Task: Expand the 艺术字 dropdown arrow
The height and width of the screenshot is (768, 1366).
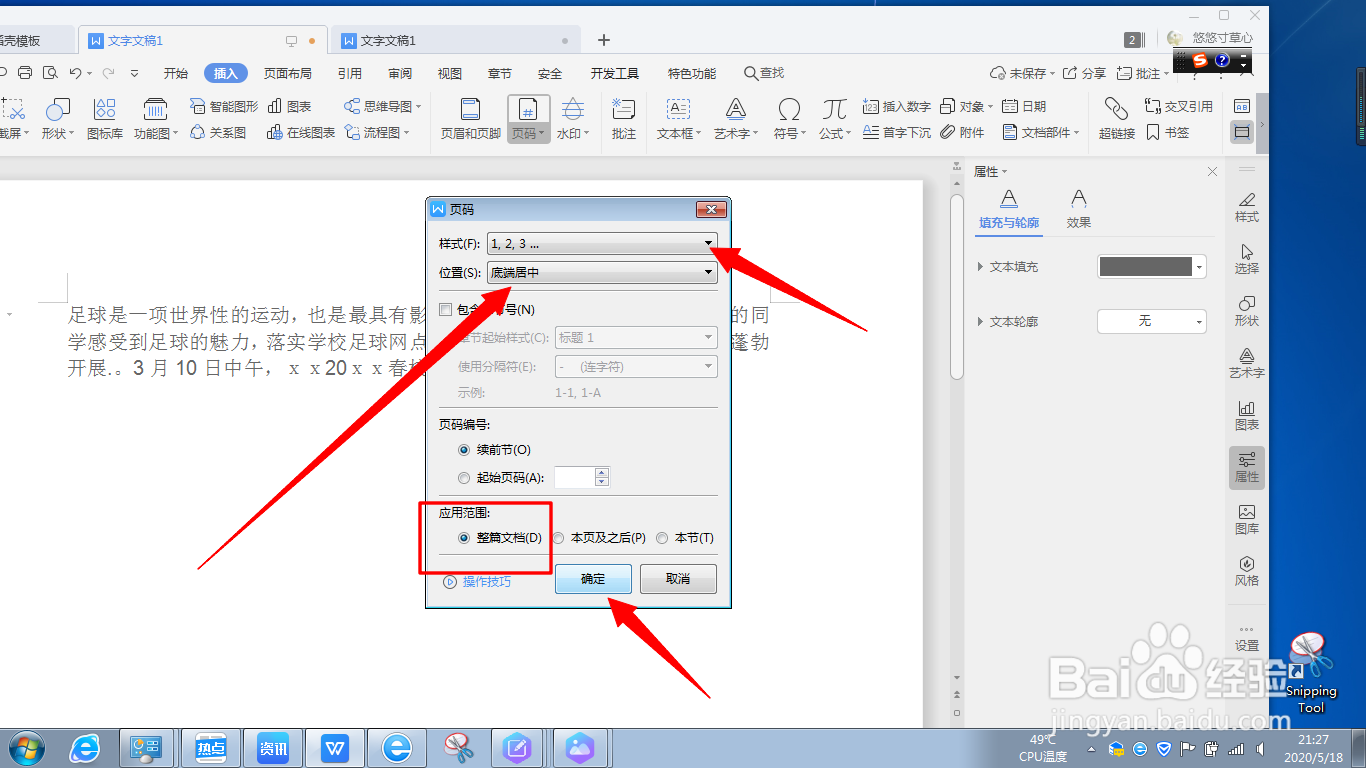Action: [x=756, y=131]
